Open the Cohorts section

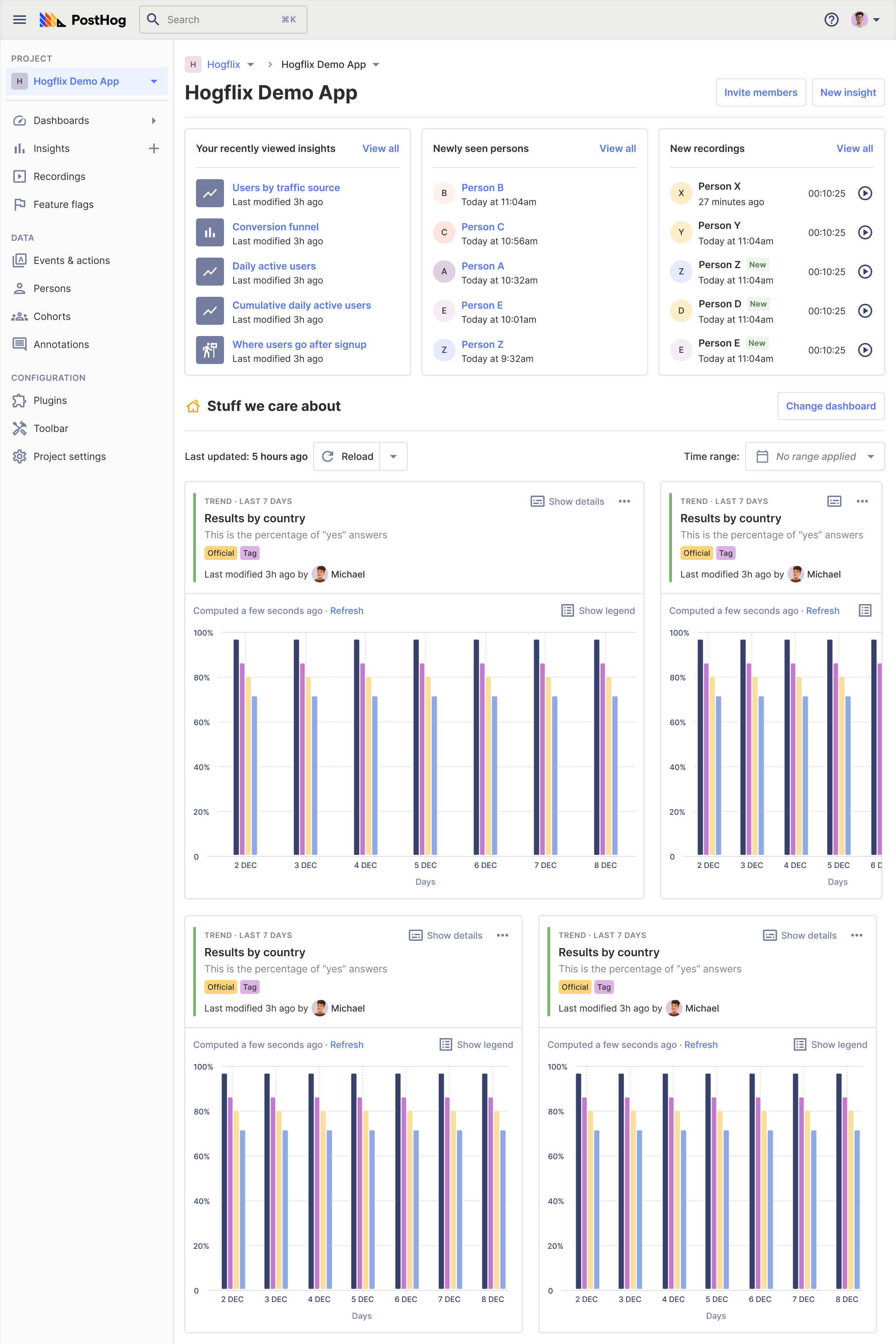click(x=52, y=316)
